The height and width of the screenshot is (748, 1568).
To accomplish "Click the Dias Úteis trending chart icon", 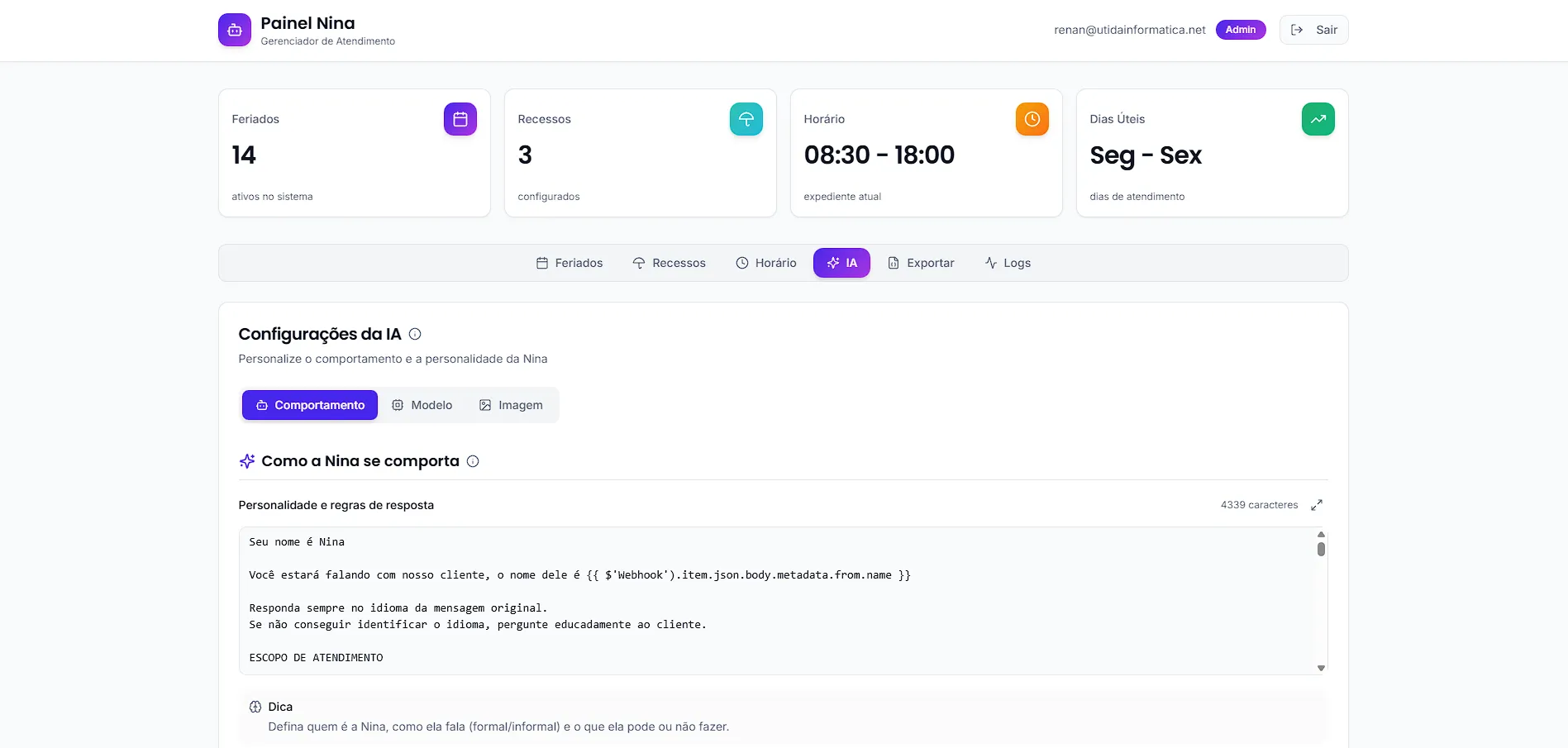I will (x=1318, y=119).
